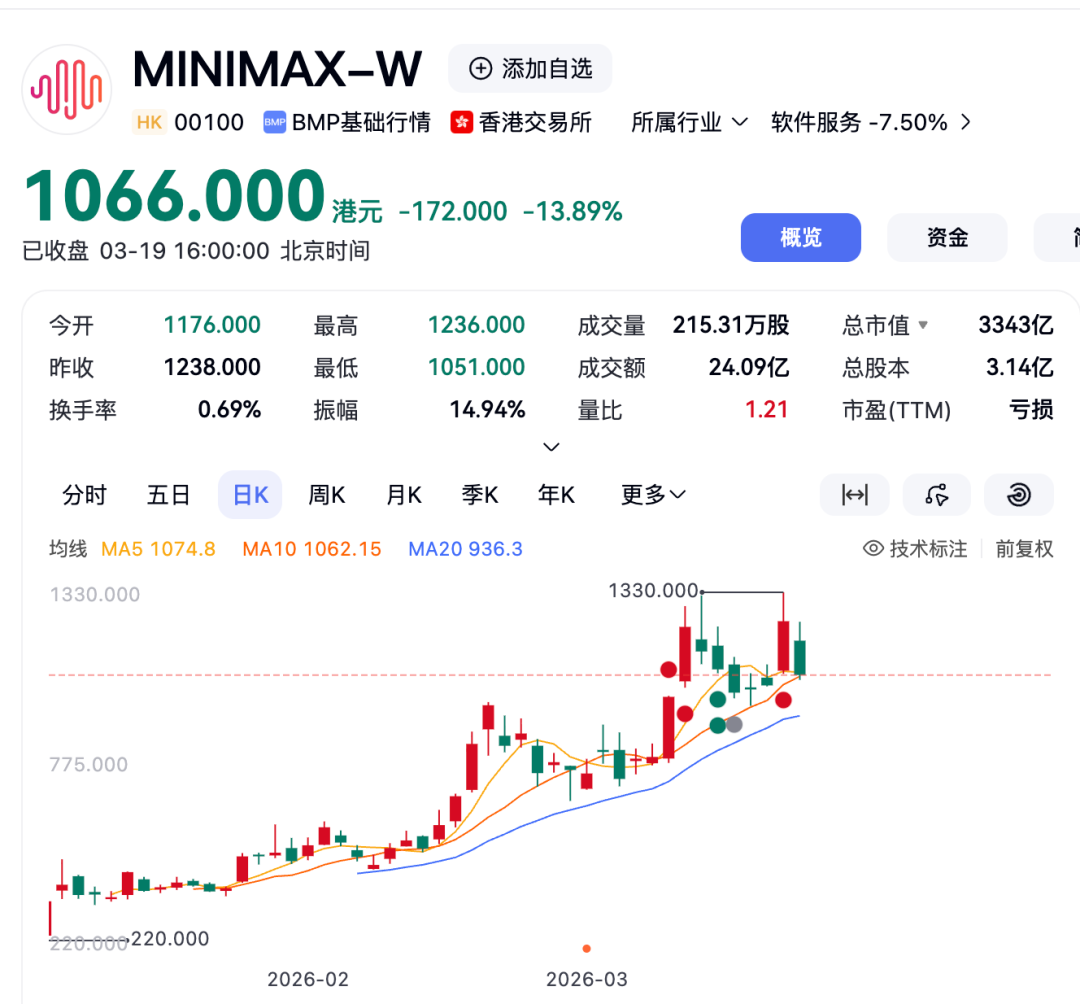Image resolution: width=1080 pixels, height=1004 pixels.
Task: Toggle the 前复权 adjustment mode
Action: 1025,548
